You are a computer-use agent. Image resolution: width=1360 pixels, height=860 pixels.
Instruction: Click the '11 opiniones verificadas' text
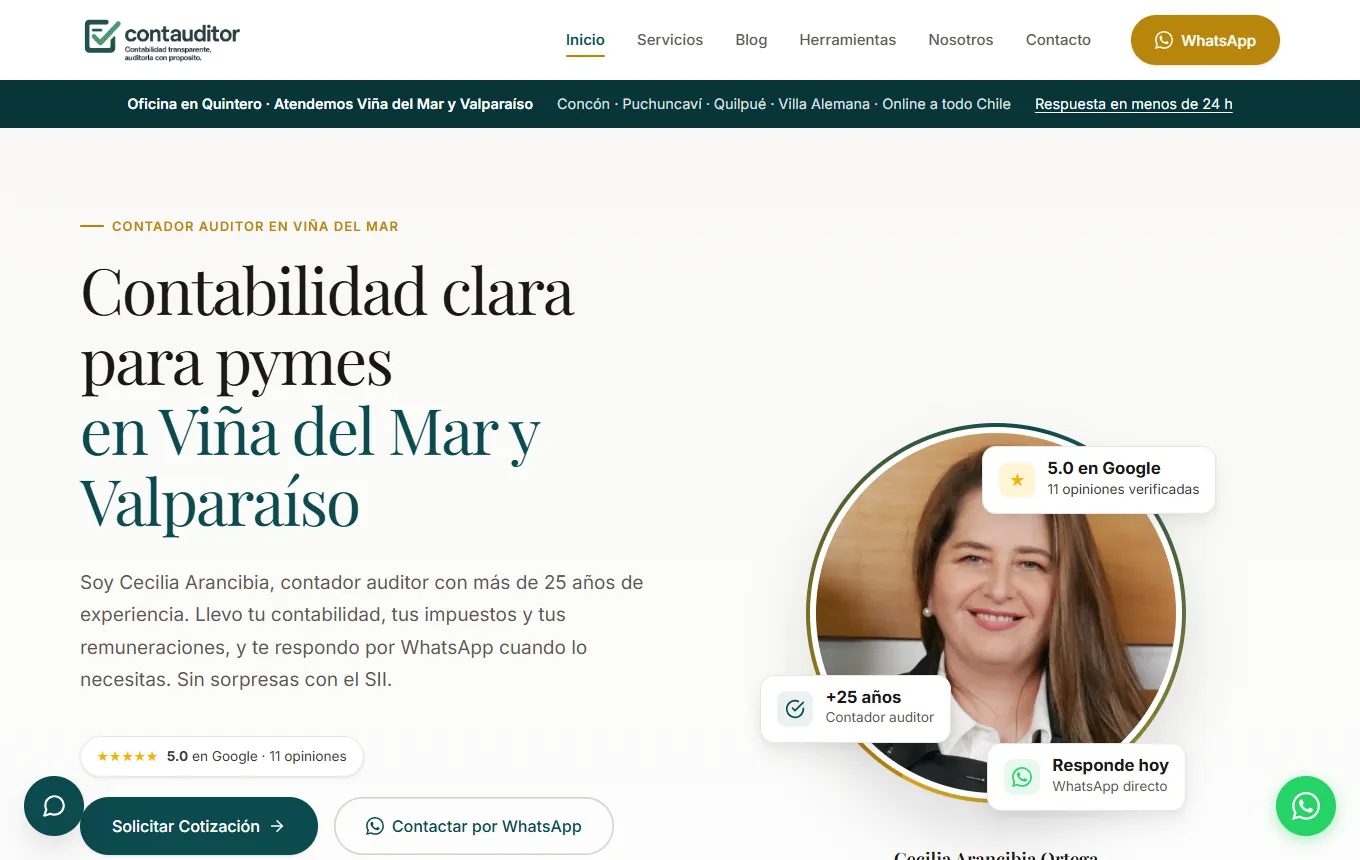point(1123,490)
